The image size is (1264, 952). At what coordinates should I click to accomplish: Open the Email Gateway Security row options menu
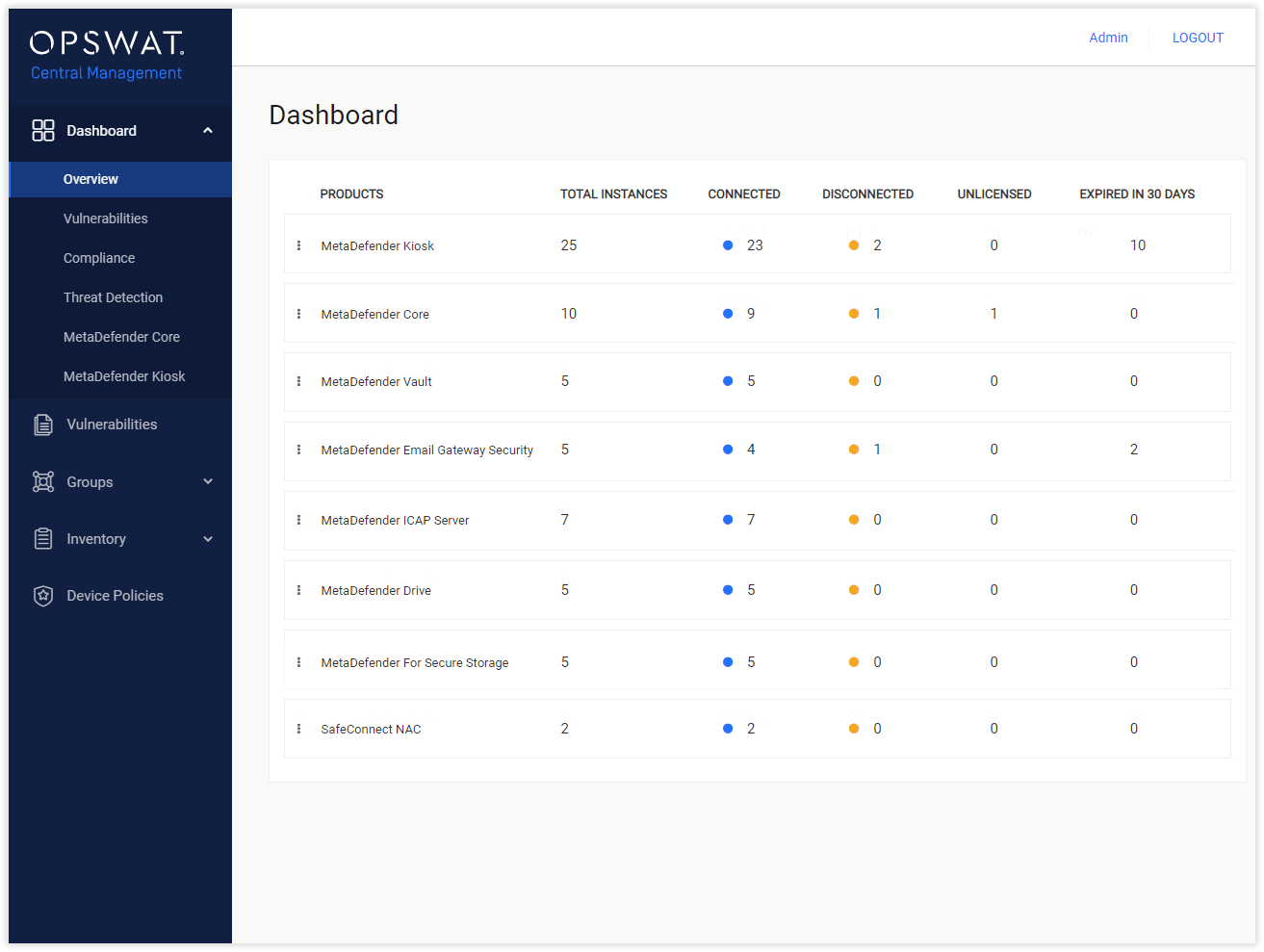[298, 450]
